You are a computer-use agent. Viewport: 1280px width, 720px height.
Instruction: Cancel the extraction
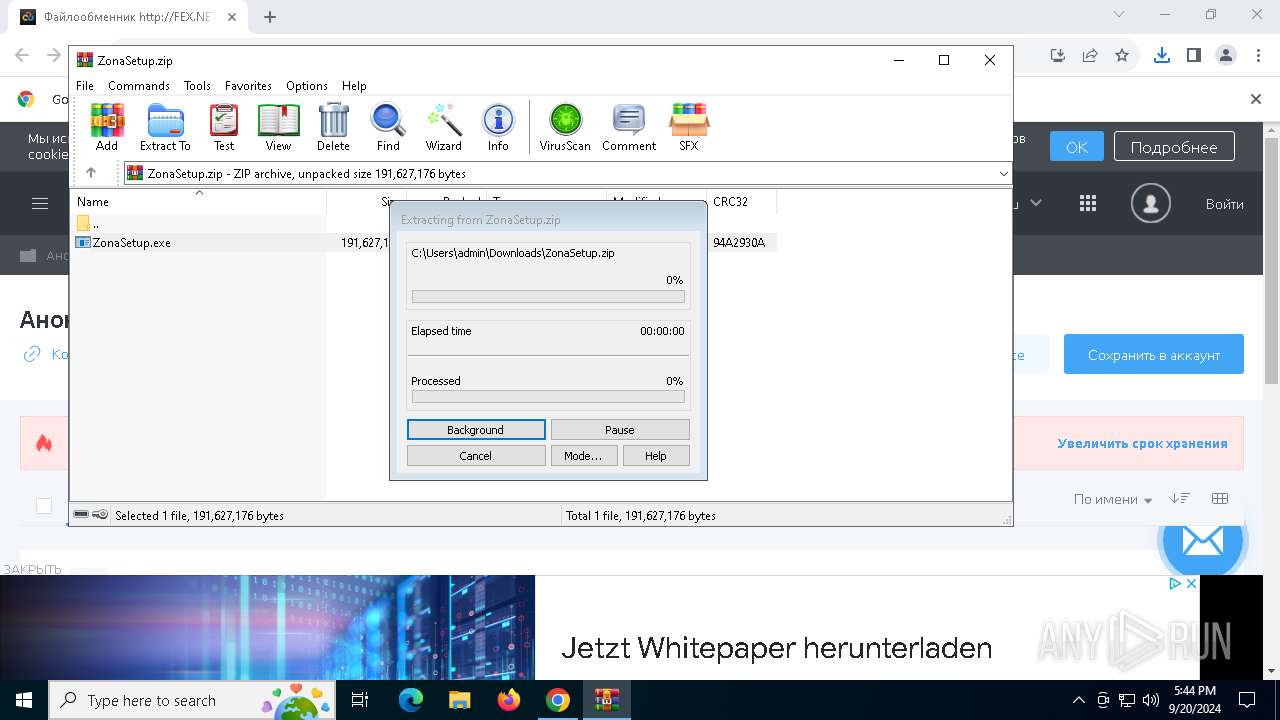[x=476, y=456]
